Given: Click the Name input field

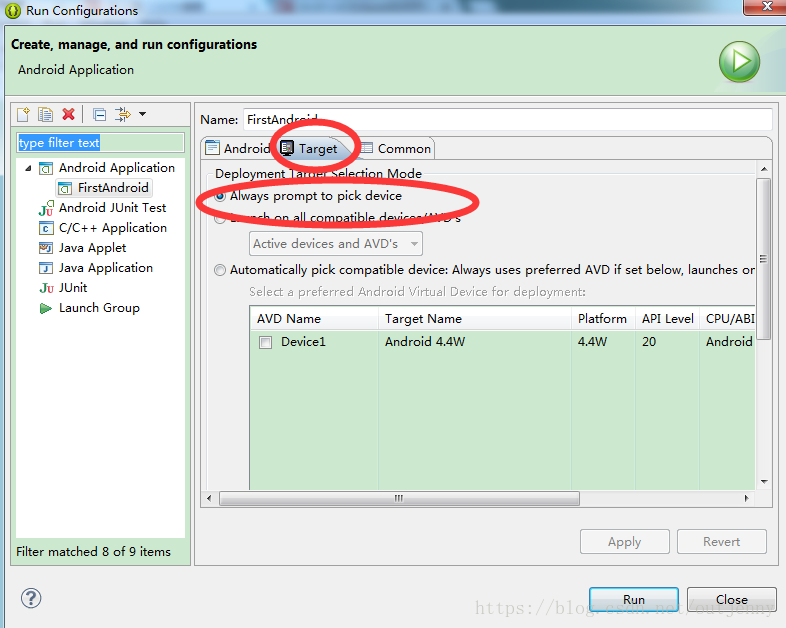Looking at the screenshot, I should (x=508, y=119).
